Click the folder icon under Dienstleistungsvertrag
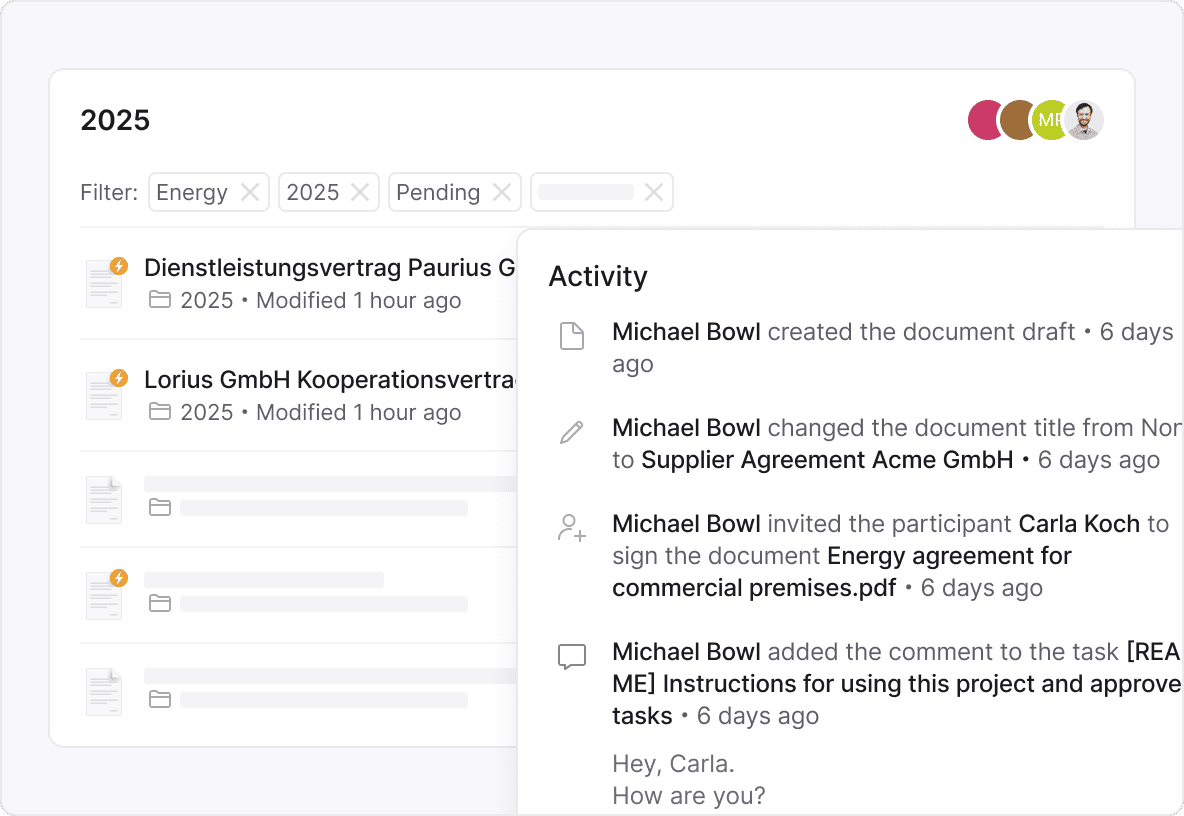Image resolution: width=1184 pixels, height=816 pixels. coord(159,300)
